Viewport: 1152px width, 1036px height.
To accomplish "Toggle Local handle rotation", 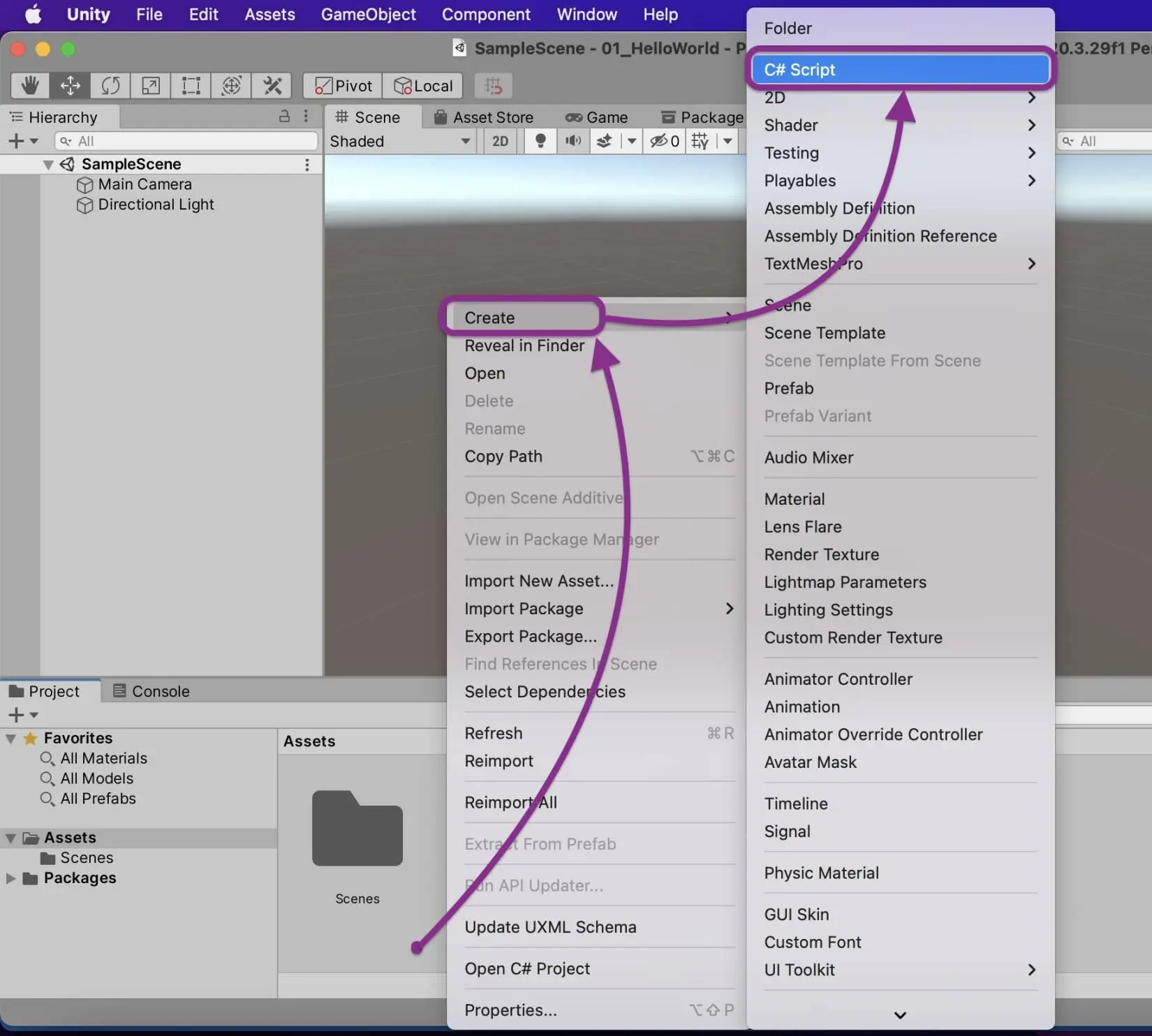I will coord(423,86).
